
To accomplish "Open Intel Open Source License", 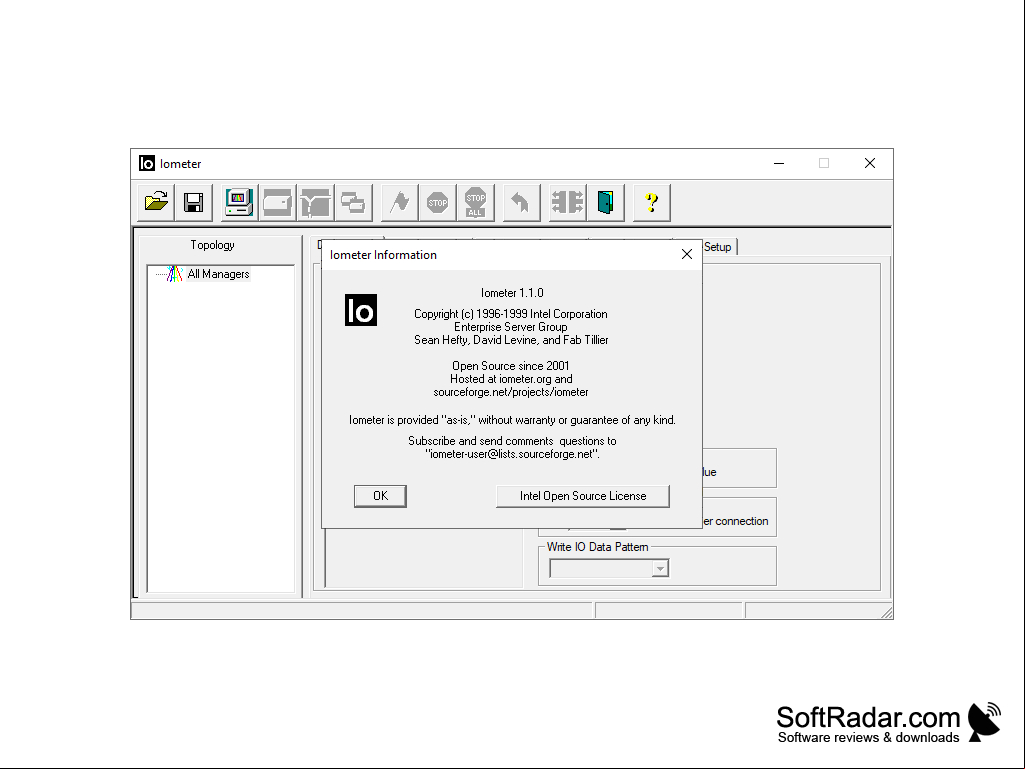I will pos(582,496).
